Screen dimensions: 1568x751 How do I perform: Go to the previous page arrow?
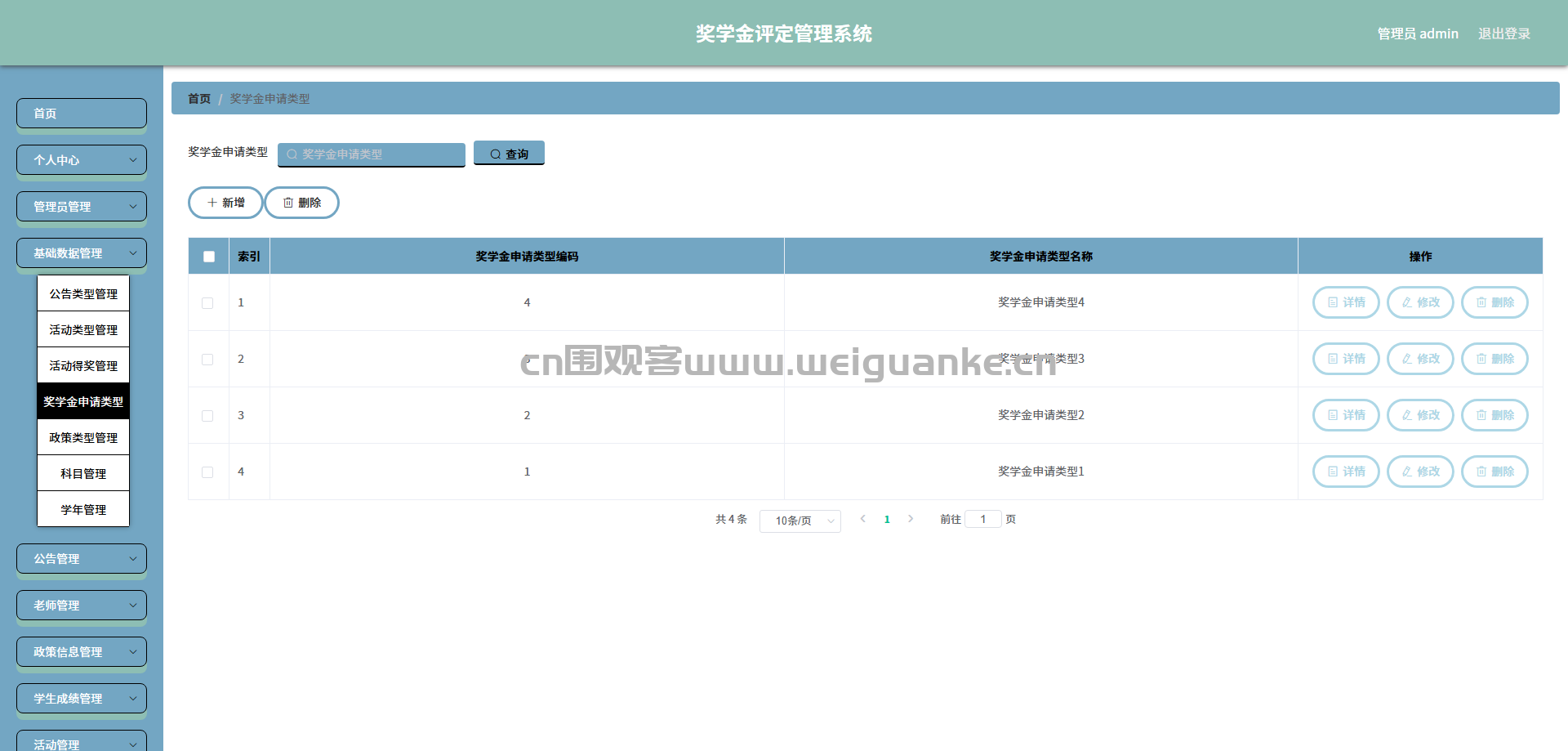(862, 519)
